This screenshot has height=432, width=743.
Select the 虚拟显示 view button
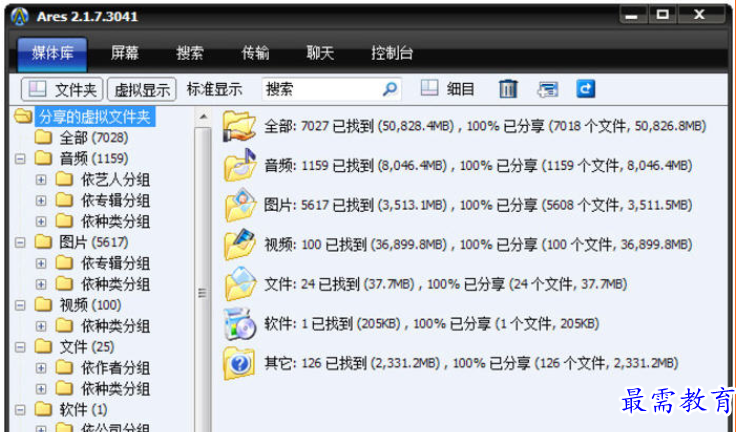[x=142, y=90]
